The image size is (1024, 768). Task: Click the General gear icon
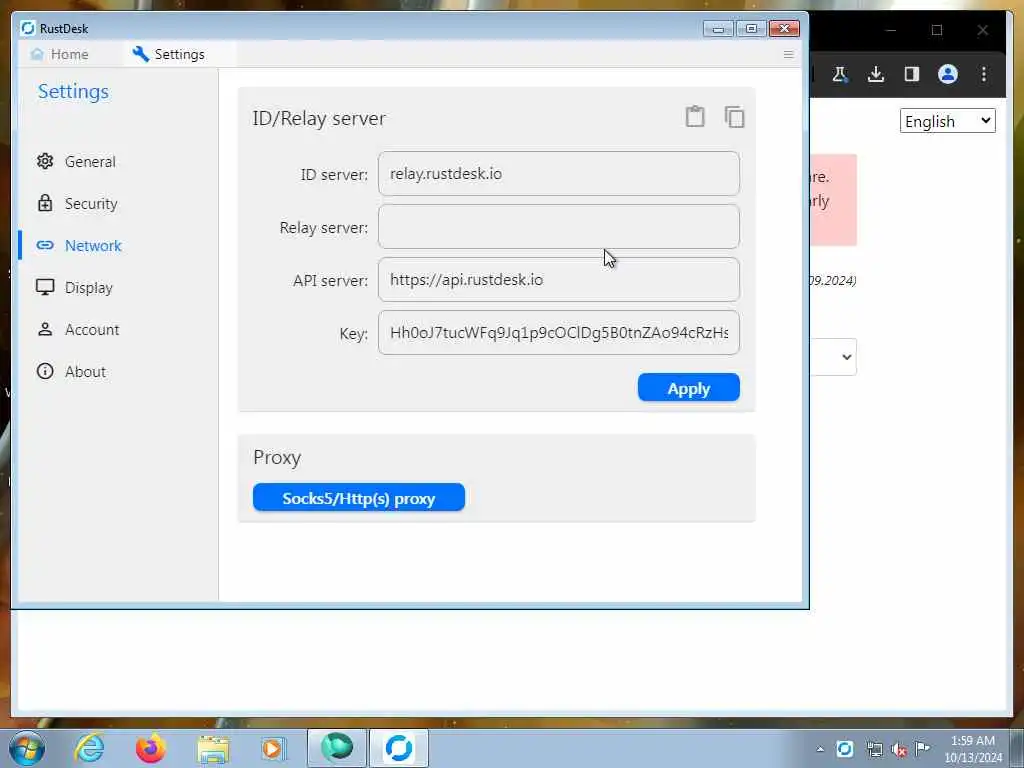tap(44, 161)
